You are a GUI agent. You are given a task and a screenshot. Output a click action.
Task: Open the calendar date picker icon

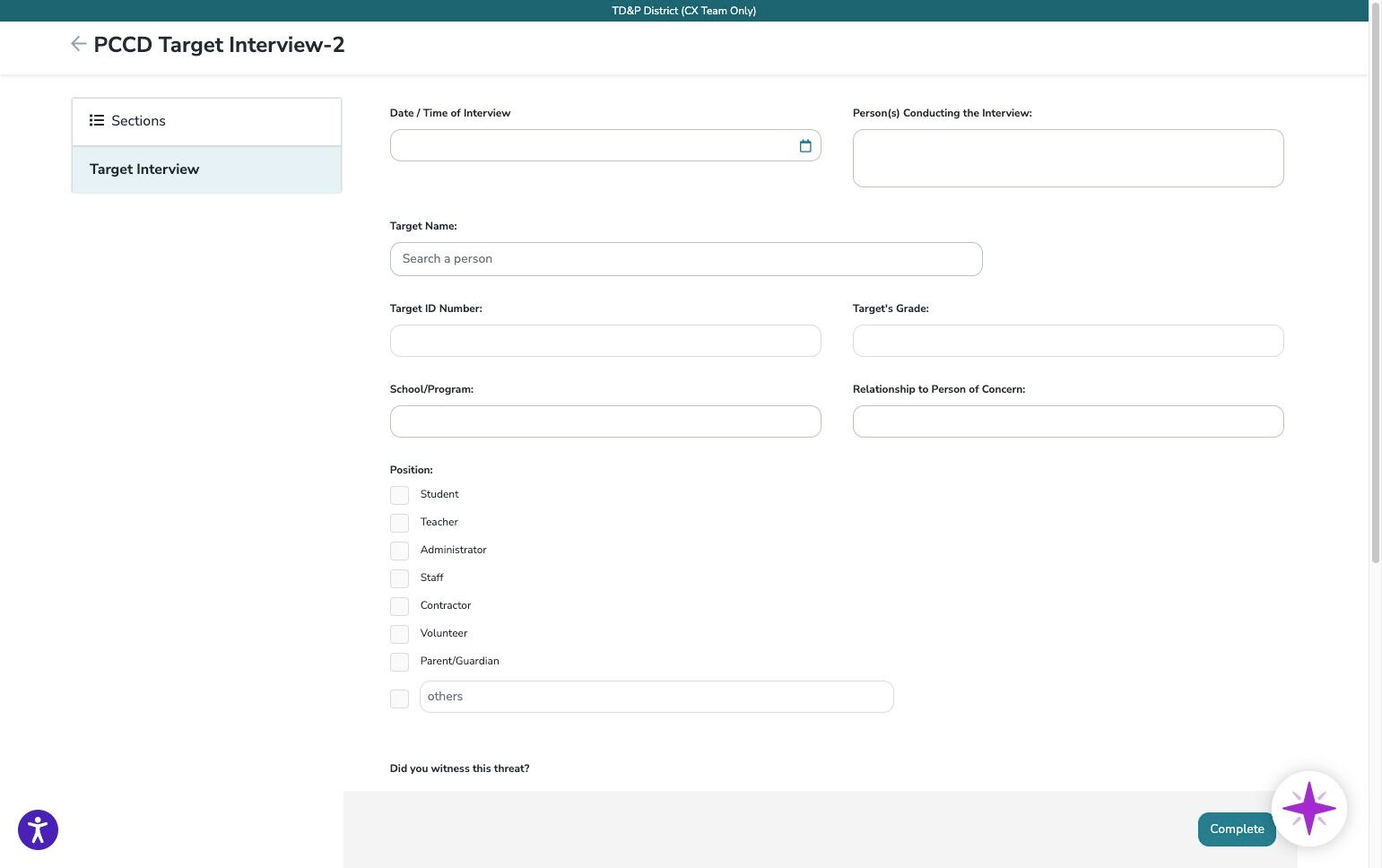[x=805, y=146]
